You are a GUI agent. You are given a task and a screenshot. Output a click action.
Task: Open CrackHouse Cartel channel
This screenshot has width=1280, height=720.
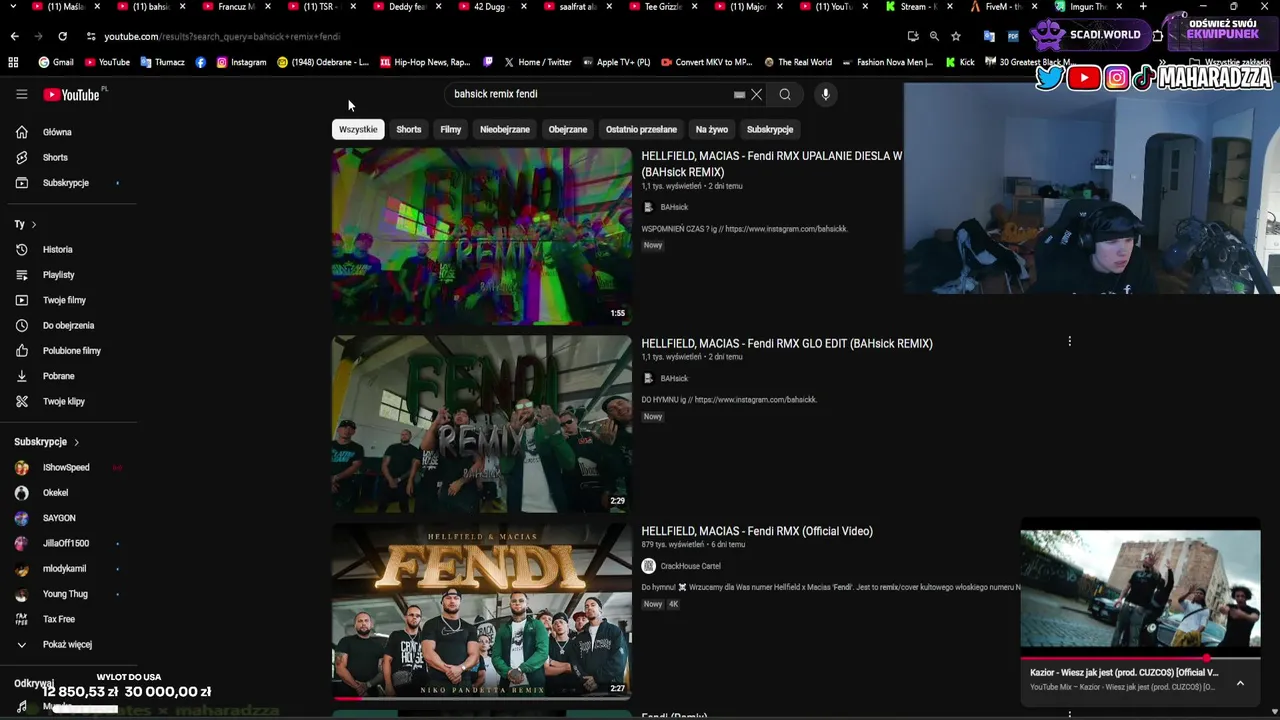click(690, 566)
